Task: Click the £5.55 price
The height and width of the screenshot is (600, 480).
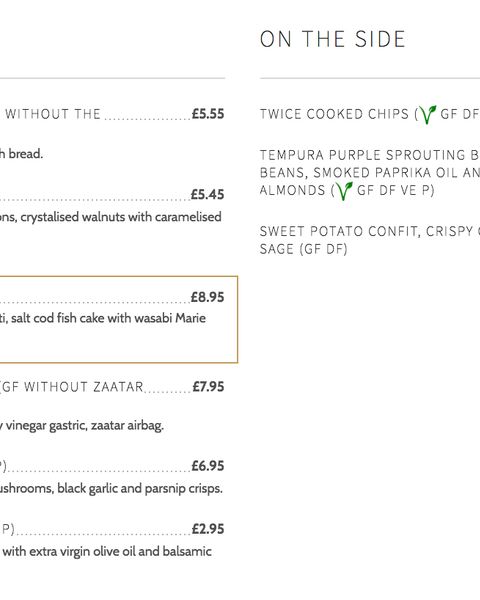Action: click(208, 114)
